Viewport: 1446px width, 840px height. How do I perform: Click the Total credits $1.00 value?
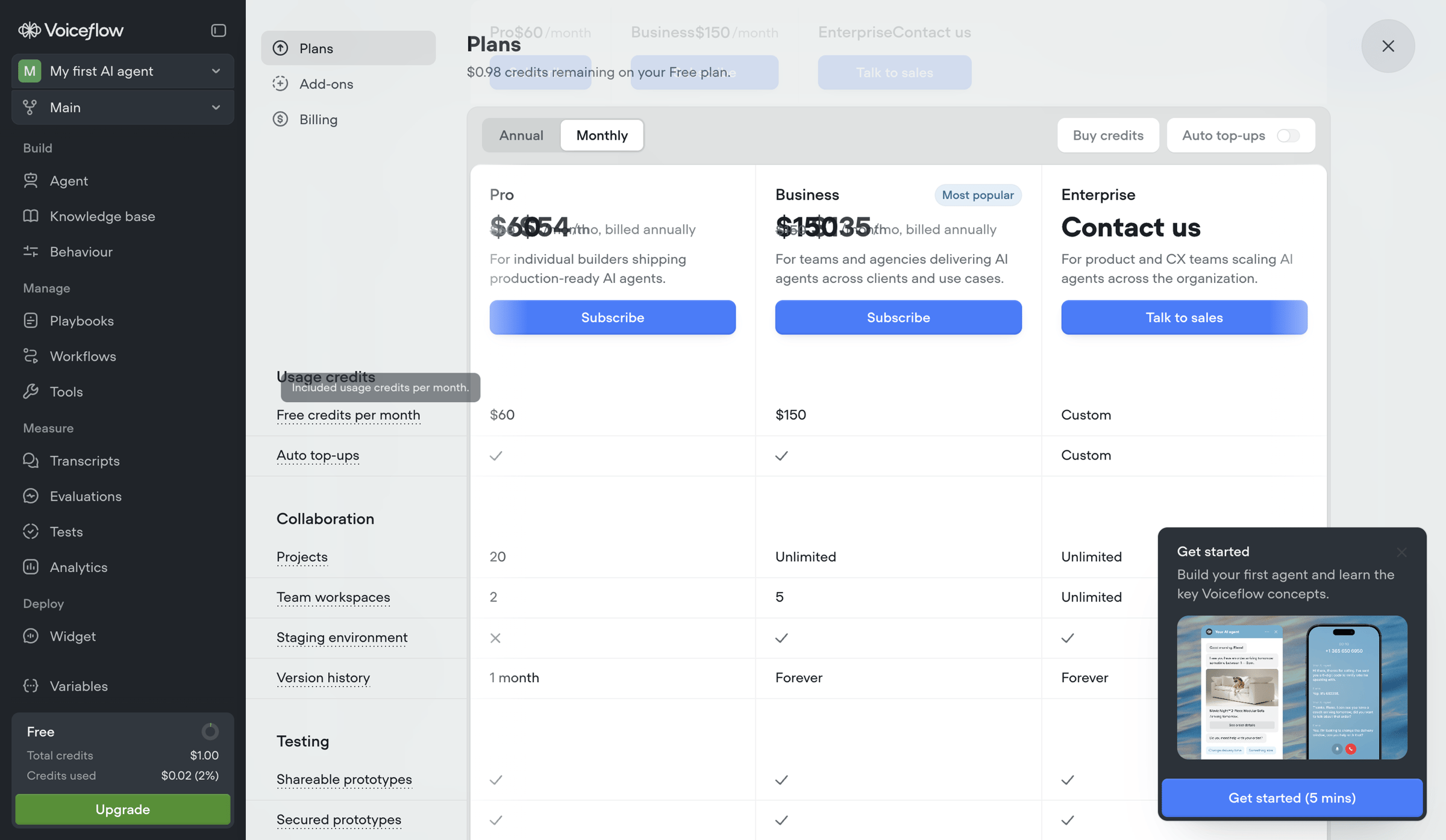[204, 755]
